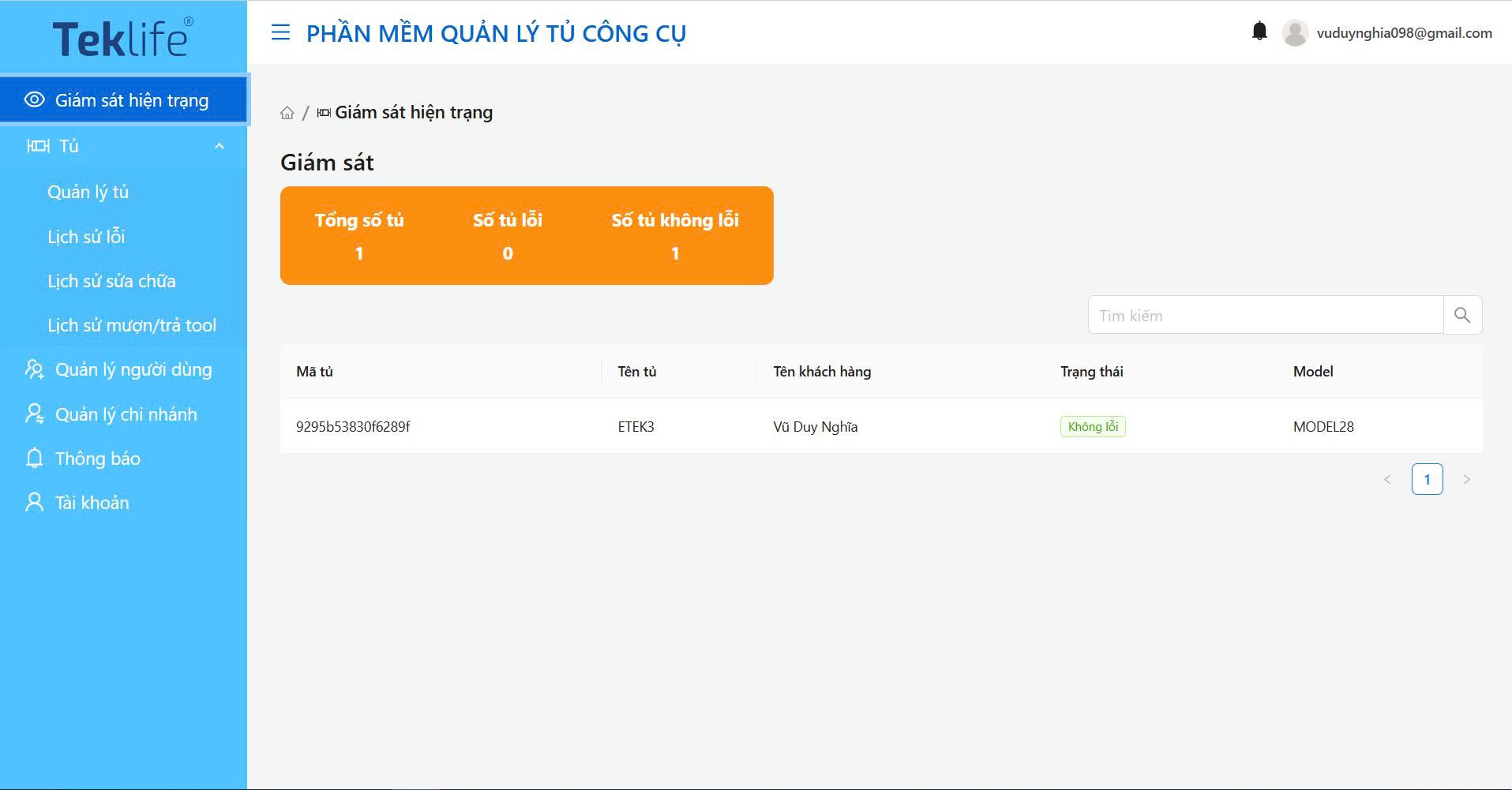Click the next page arrow
This screenshot has height=790, width=1512.
[1466, 479]
